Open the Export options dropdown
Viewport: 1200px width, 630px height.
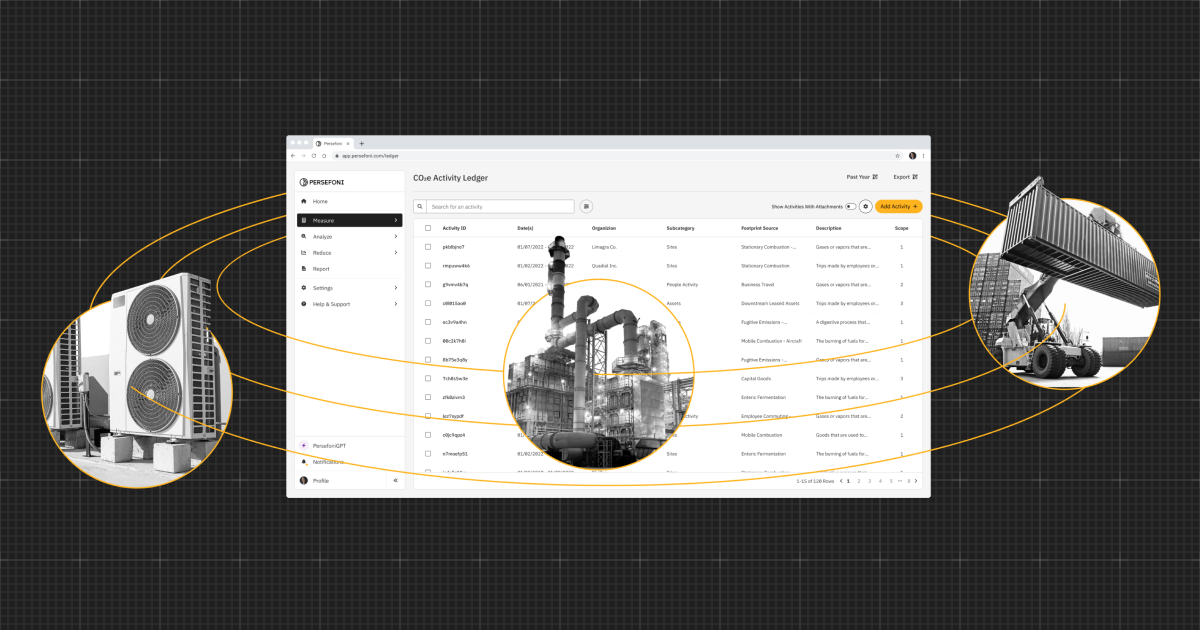pyautogui.click(x=905, y=177)
